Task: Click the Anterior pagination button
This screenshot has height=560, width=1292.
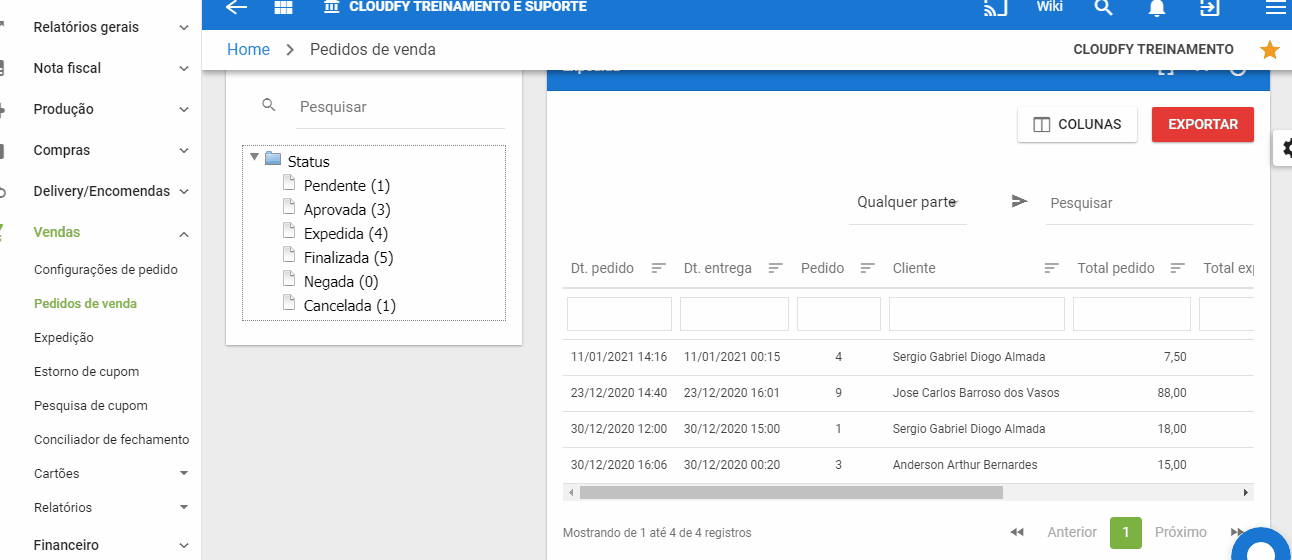Action: click(x=1072, y=532)
